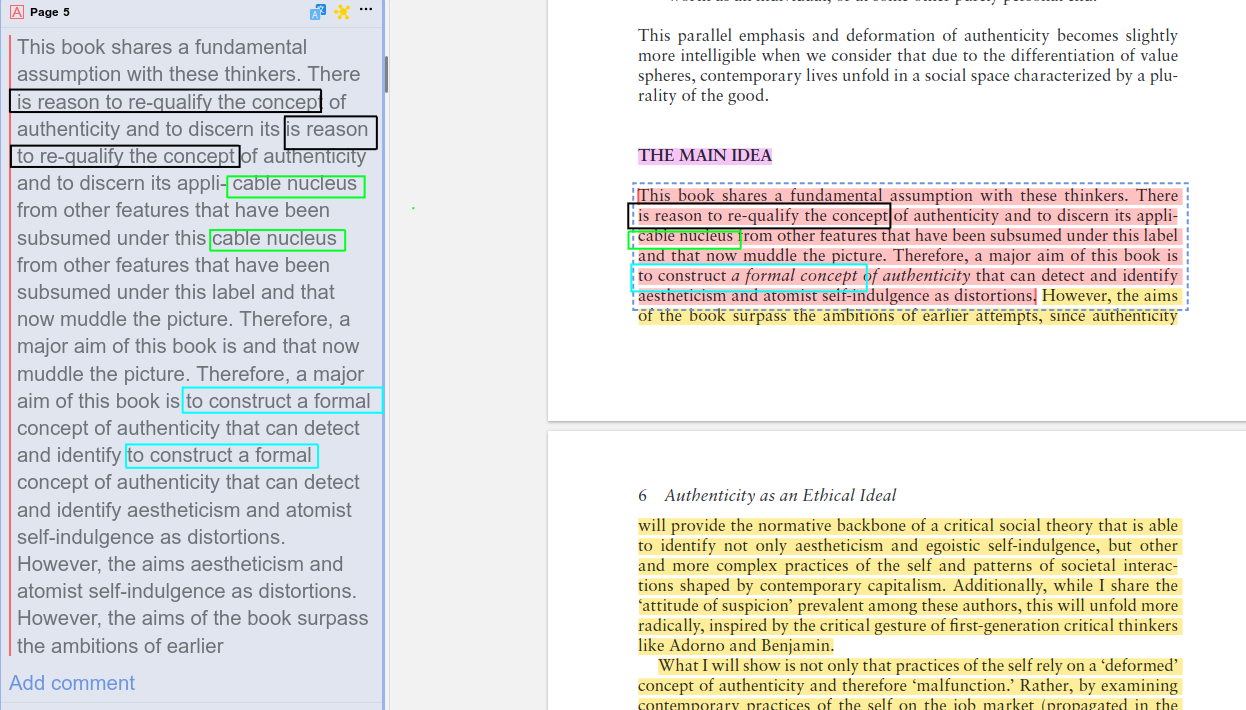
Task: Click the red highlight annotation type icon
Action: point(16,12)
